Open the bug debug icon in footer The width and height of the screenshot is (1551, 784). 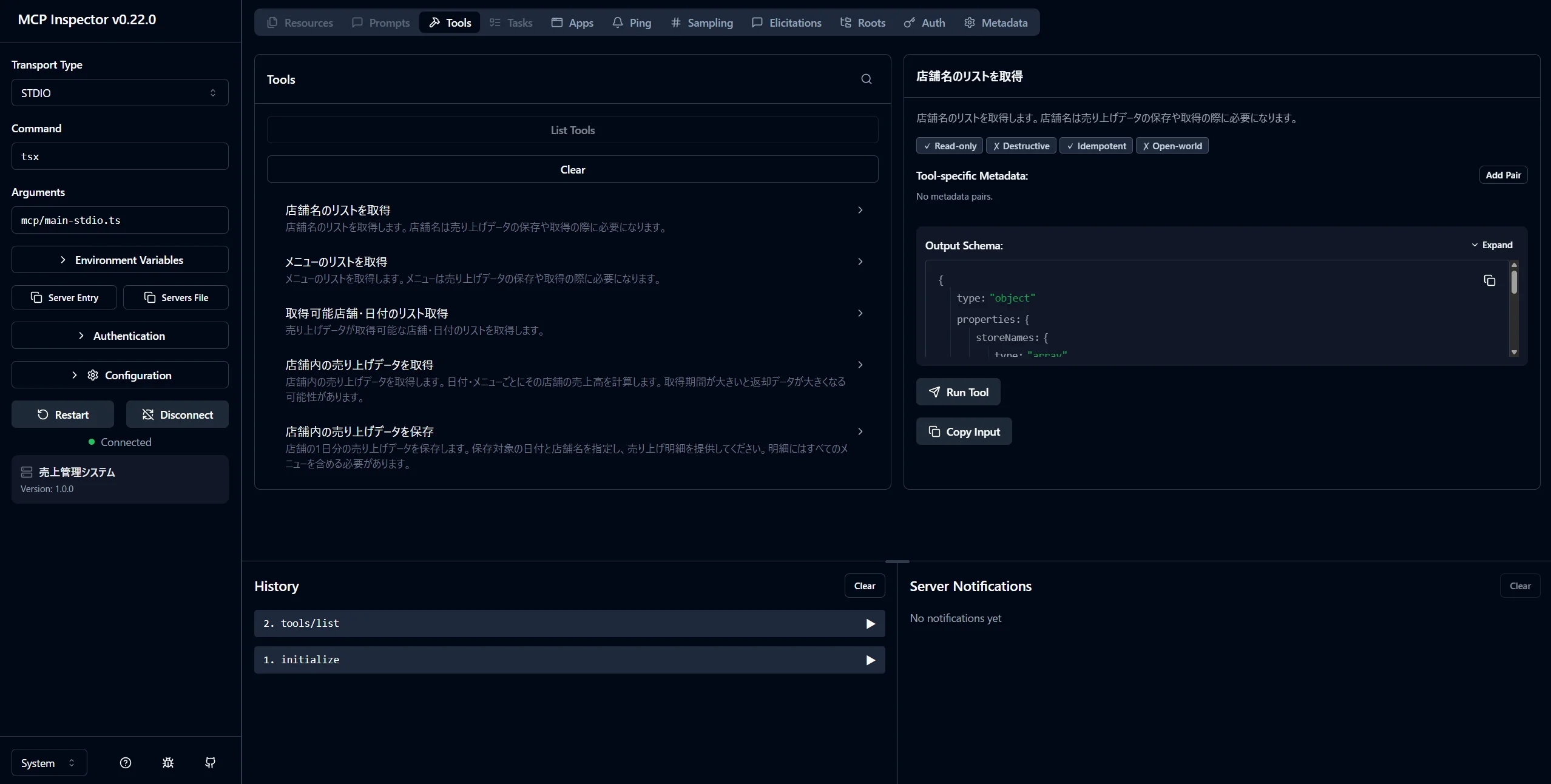click(x=168, y=763)
